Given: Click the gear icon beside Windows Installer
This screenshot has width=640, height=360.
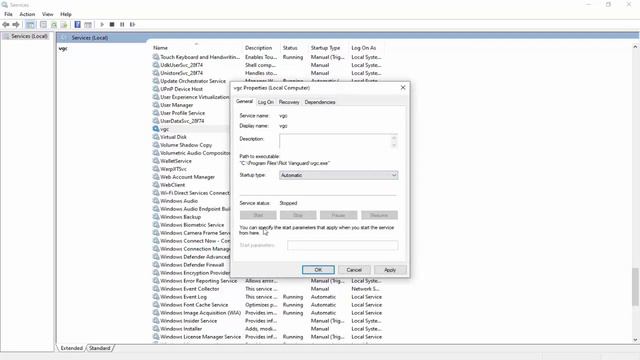Looking at the screenshot, I should coord(156,329).
